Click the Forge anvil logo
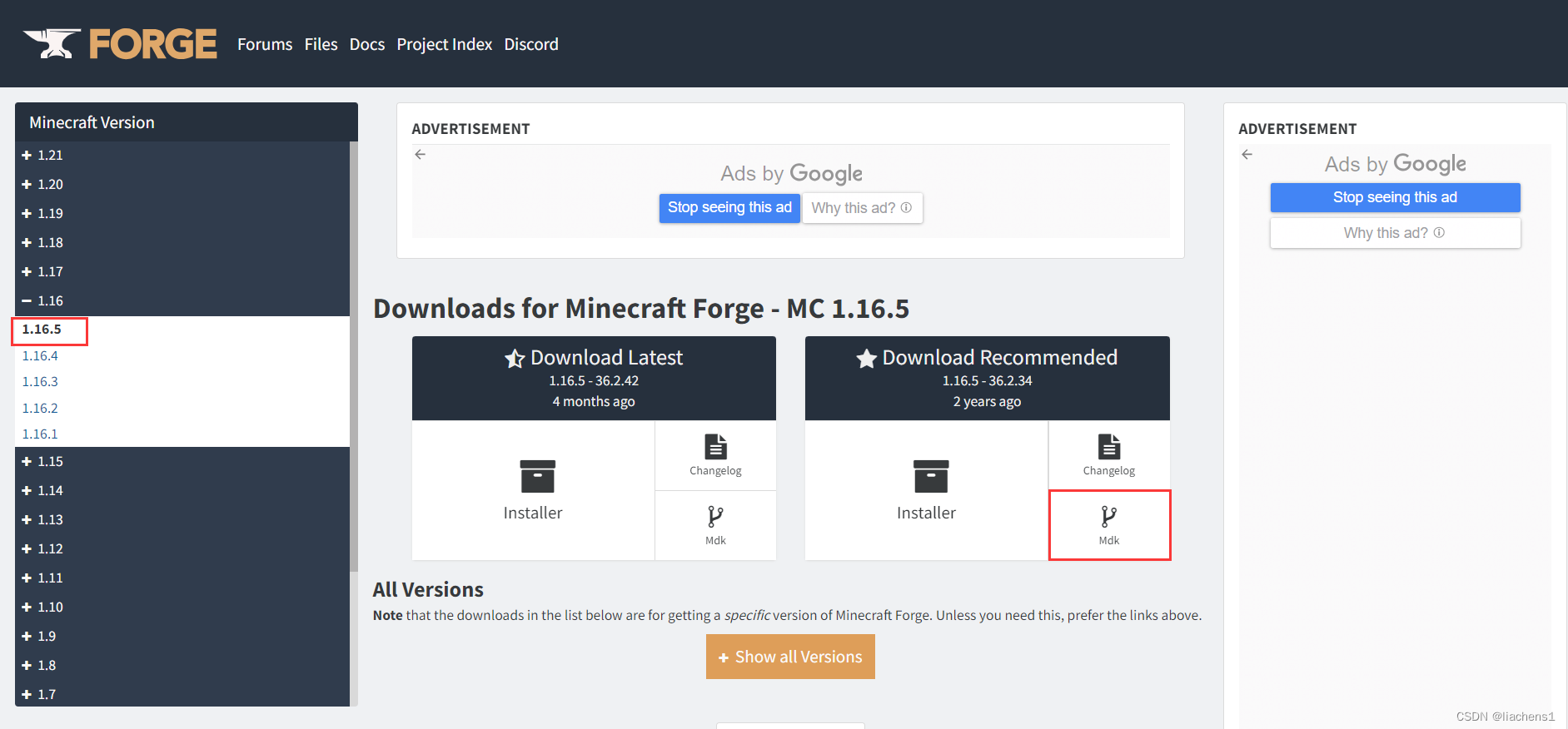1568x729 pixels. [119, 43]
